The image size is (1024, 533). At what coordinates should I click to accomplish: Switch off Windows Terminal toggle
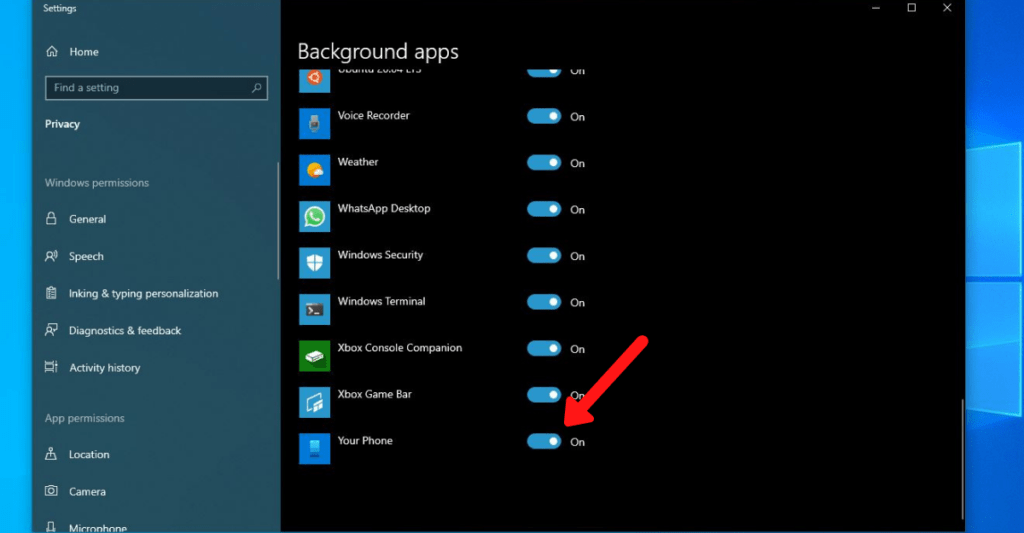pyautogui.click(x=544, y=302)
